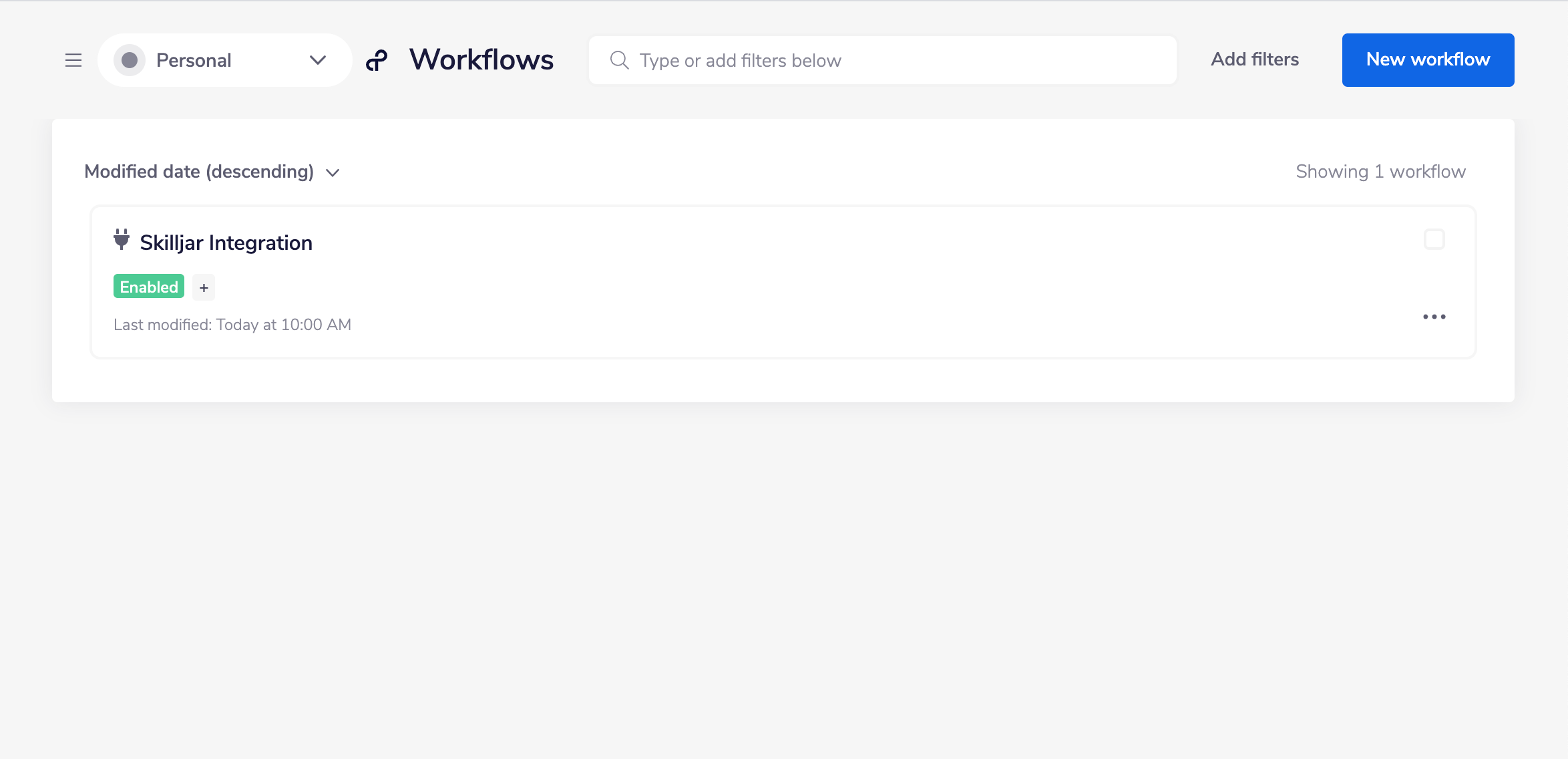Open the three-dot menu on workflow card

pos(1434,317)
